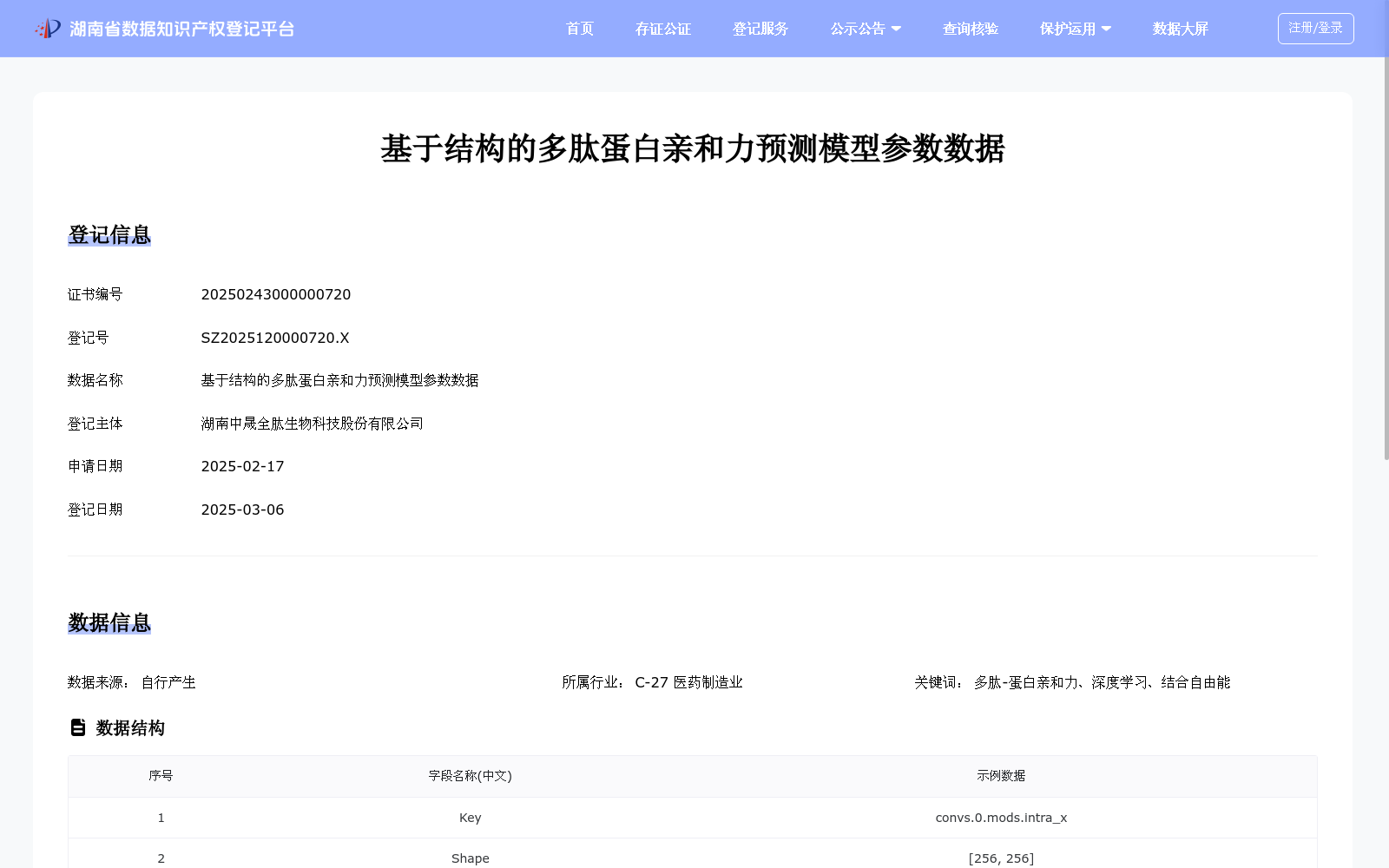The width and height of the screenshot is (1389, 868).
Task: Click the 示例数据 column header
Action: click(x=1001, y=776)
